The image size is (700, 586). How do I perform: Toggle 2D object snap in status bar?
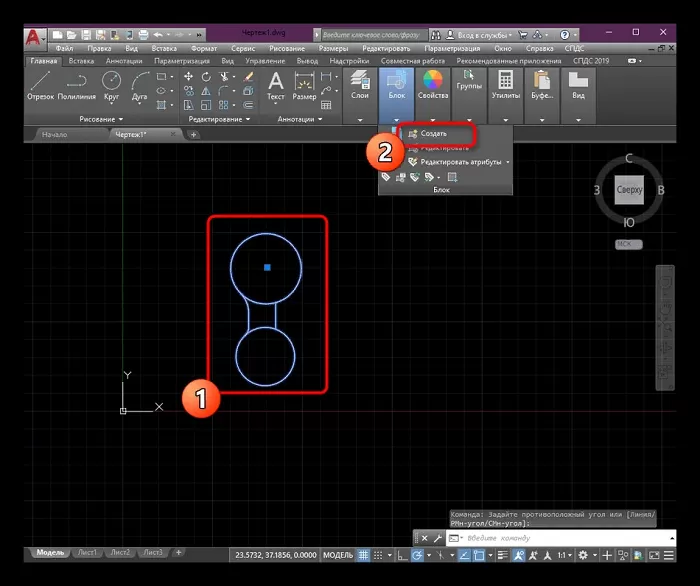tap(479, 555)
